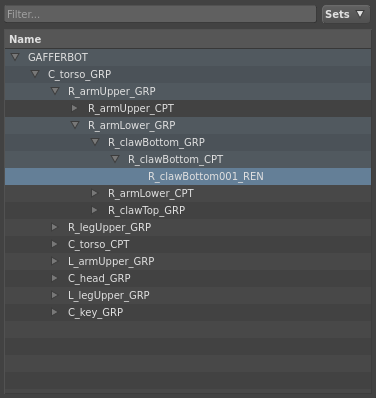376x398 pixels.
Task: Select the L_legUpper_GRP row
Action: 188,295
